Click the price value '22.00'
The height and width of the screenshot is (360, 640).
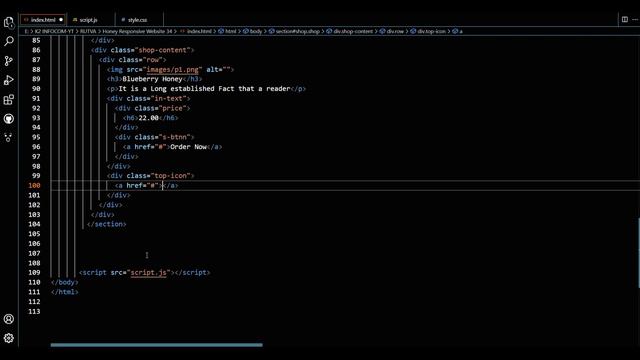click(148, 118)
